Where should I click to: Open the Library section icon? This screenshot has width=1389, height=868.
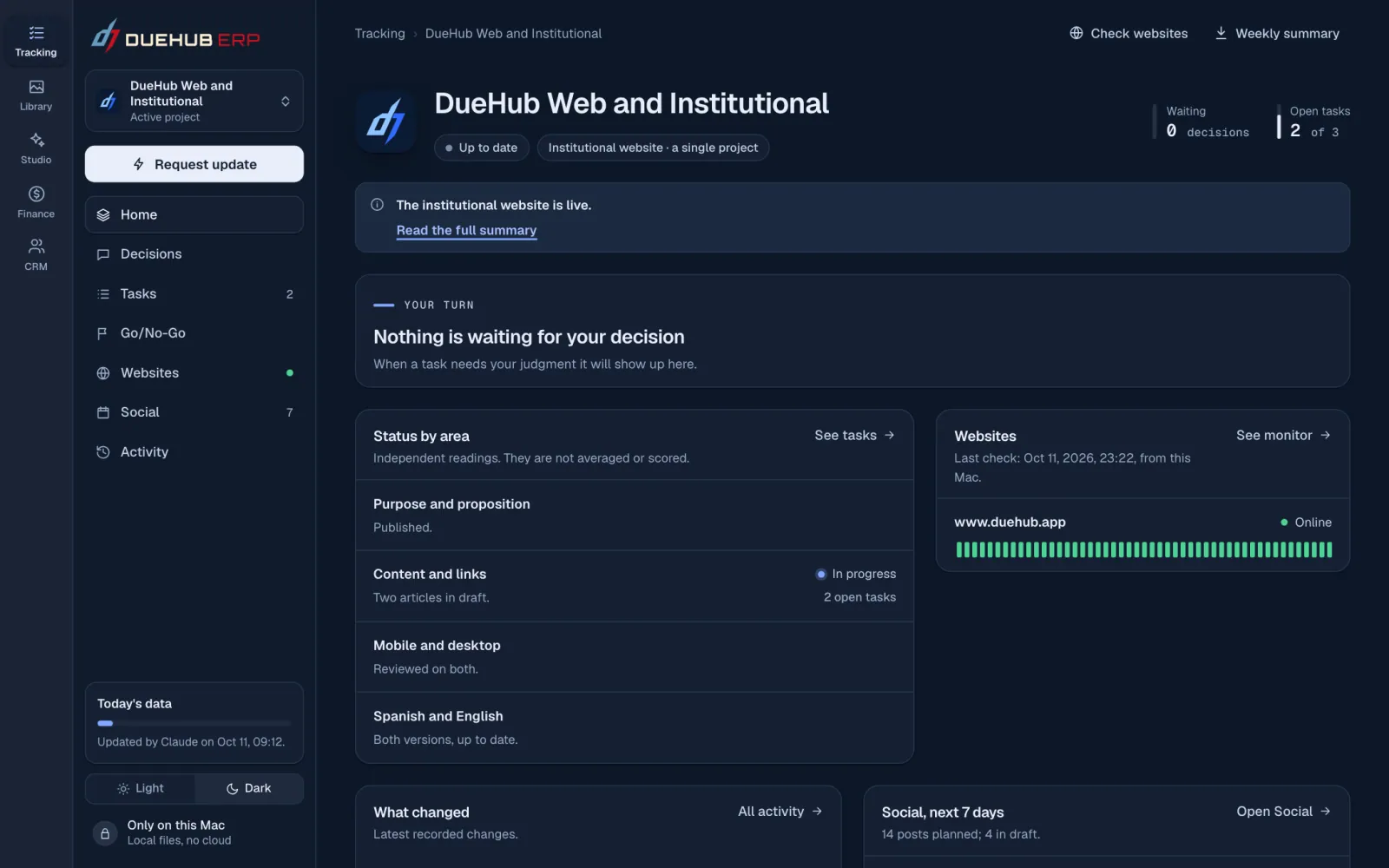pos(36,87)
